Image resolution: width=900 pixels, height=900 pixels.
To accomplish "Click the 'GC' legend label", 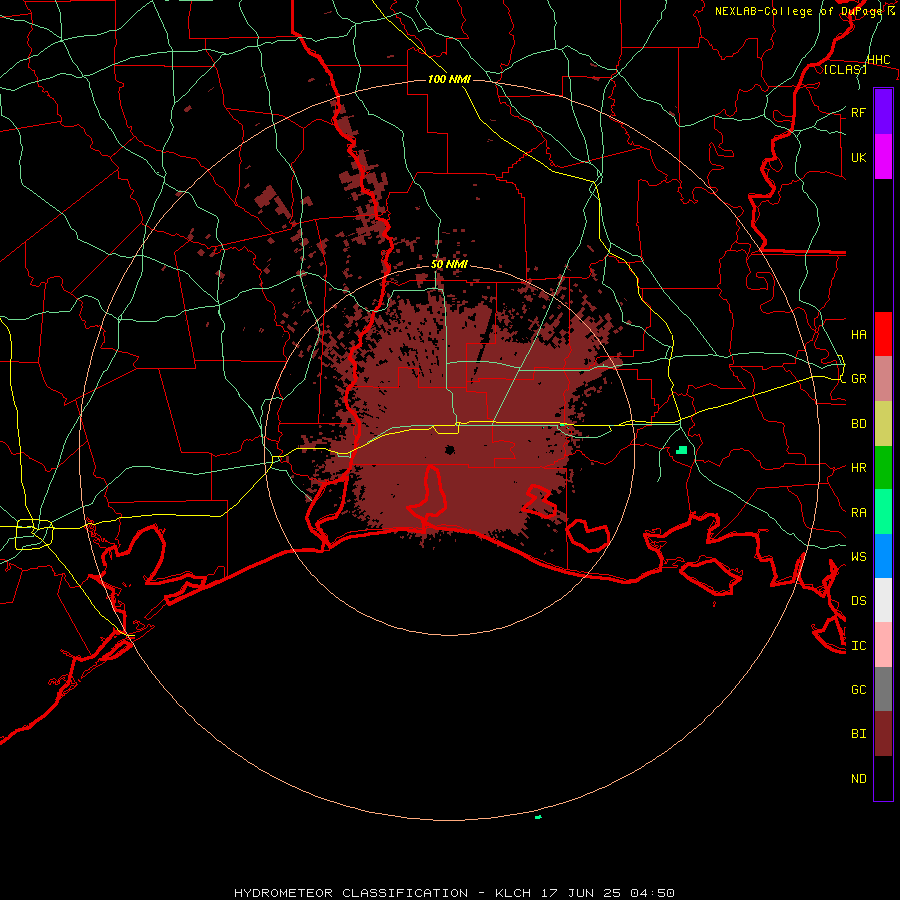I will (x=858, y=689).
